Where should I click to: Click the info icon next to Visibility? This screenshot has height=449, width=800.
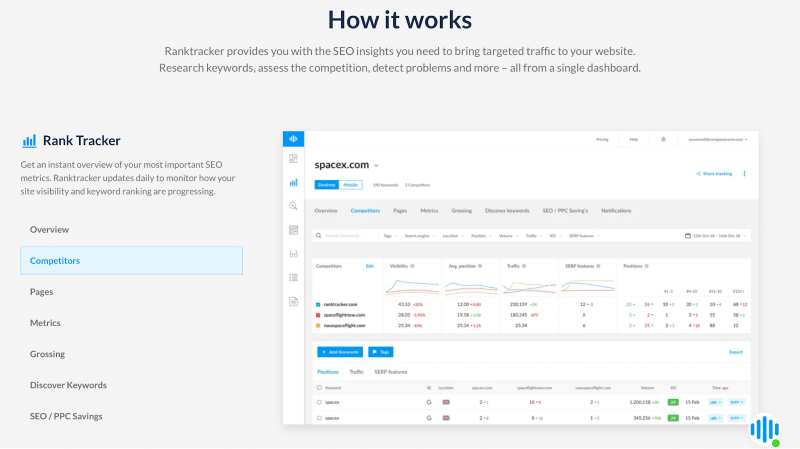click(412, 266)
